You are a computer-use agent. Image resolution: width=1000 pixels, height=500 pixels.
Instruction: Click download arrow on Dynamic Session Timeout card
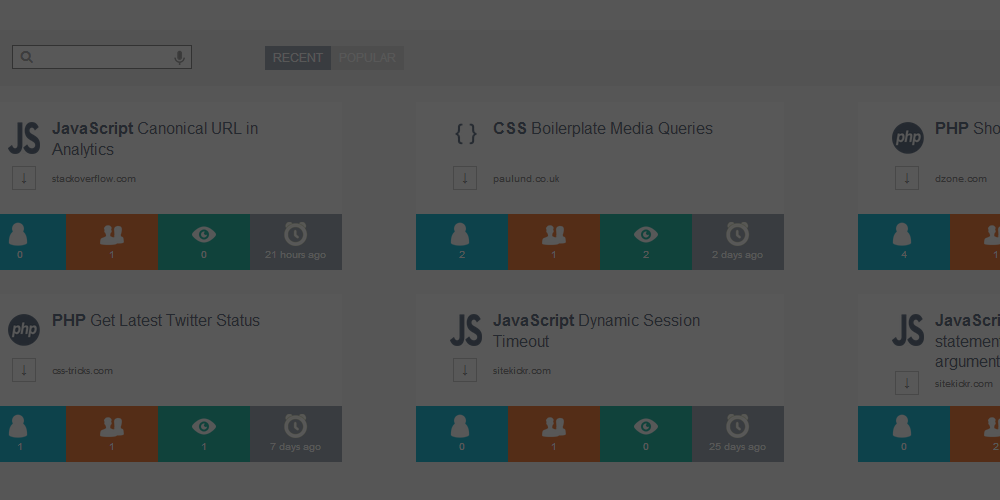(x=465, y=370)
